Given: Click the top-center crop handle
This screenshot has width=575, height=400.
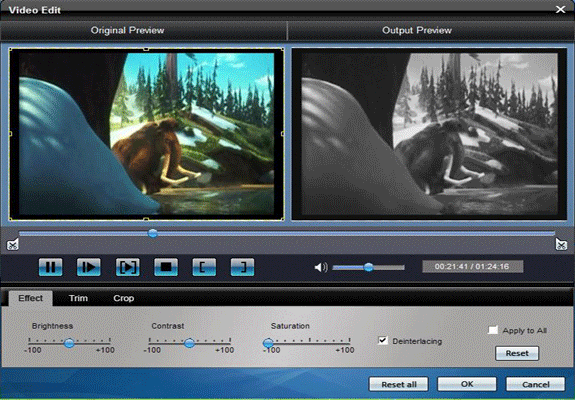Looking at the screenshot, I should [x=146, y=48].
